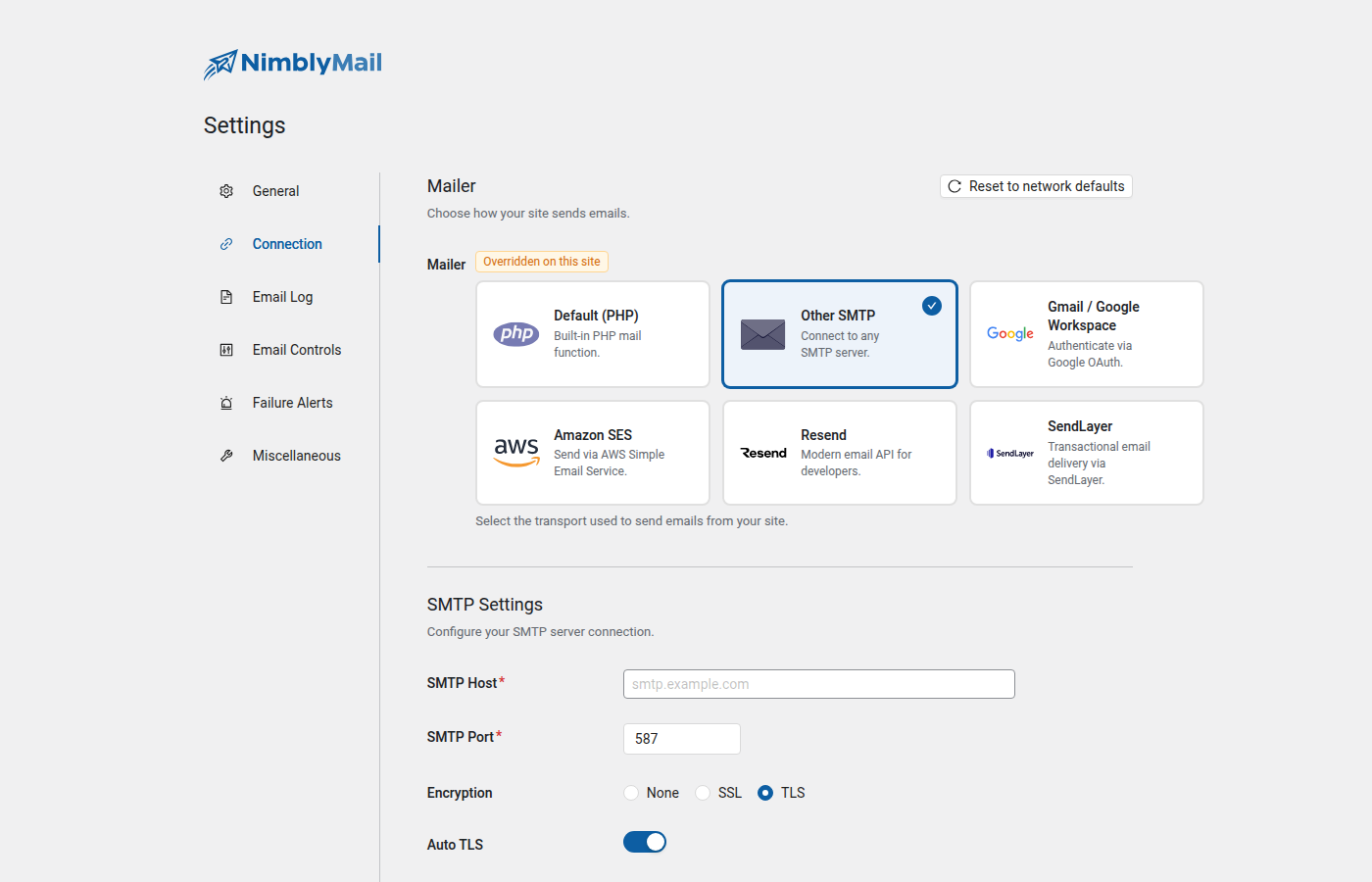Click the circular arrow reset icon
This screenshot has width=1372, height=882.
[x=955, y=186]
